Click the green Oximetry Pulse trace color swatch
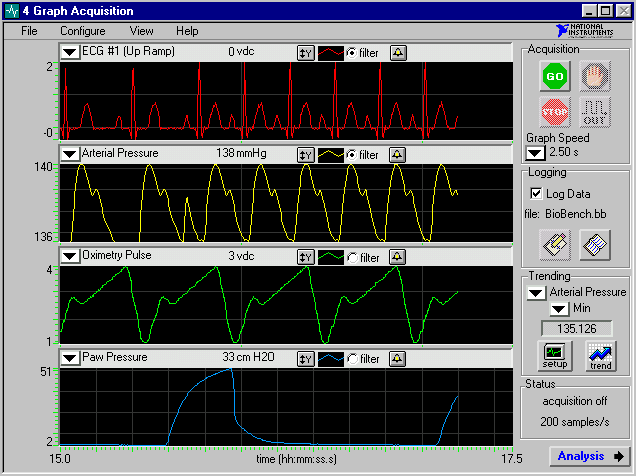The width and height of the screenshot is (636, 476). point(331,257)
